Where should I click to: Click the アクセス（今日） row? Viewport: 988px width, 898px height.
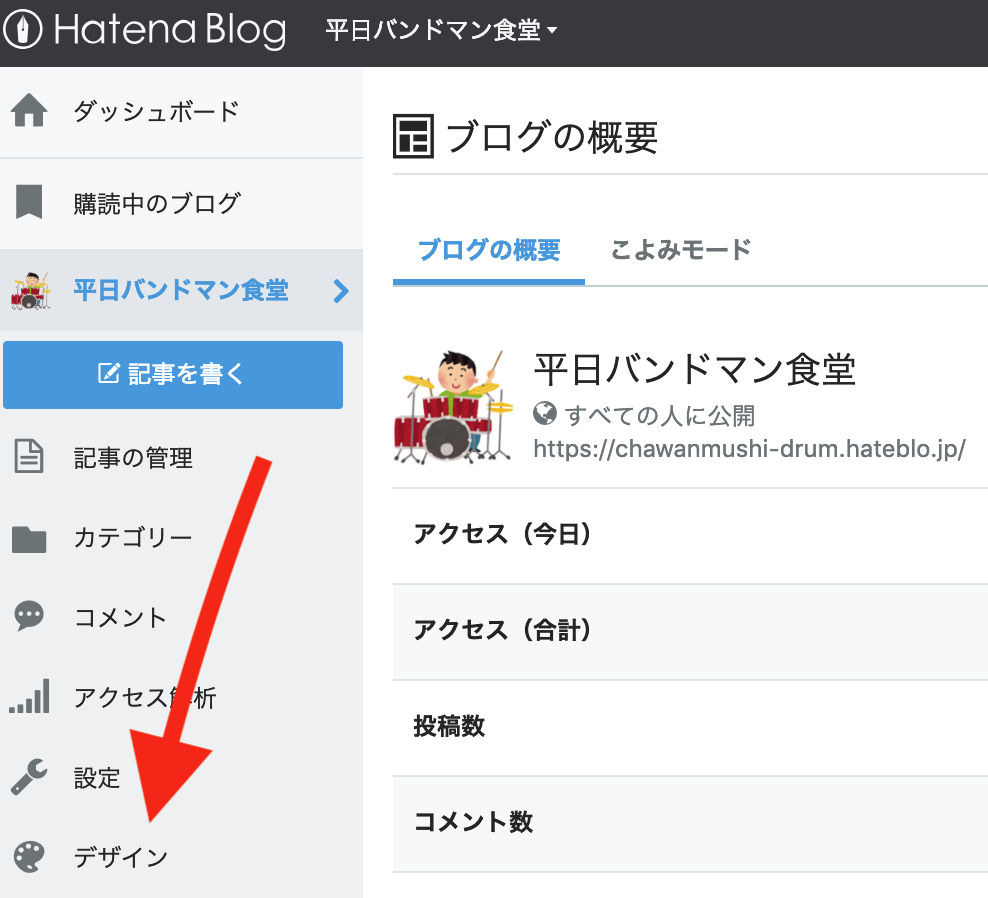tap(691, 535)
